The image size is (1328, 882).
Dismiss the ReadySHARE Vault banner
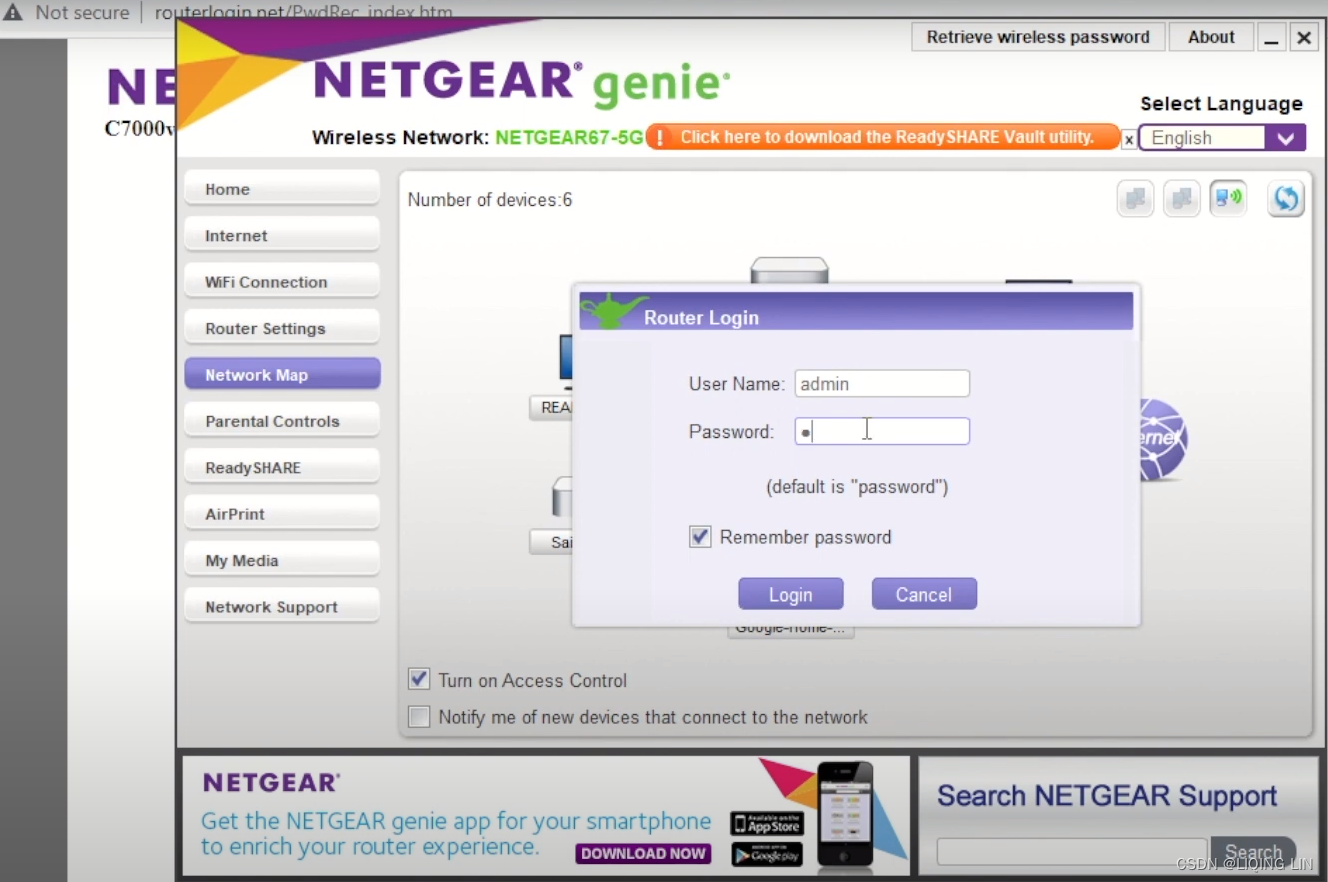tap(1128, 139)
